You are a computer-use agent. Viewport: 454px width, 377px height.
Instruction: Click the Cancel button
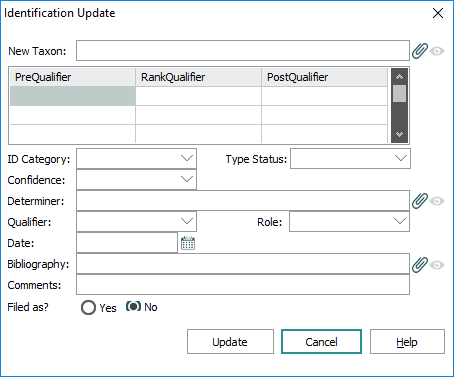321,342
